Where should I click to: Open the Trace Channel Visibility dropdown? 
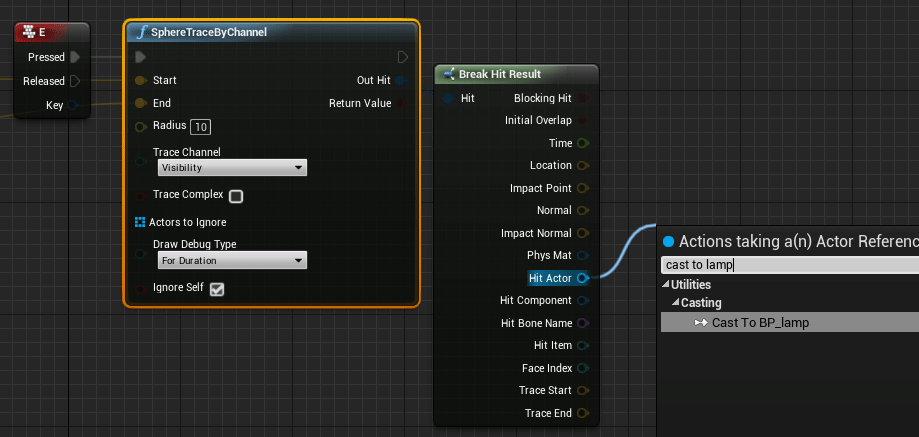pyautogui.click(x=232, y=168)
